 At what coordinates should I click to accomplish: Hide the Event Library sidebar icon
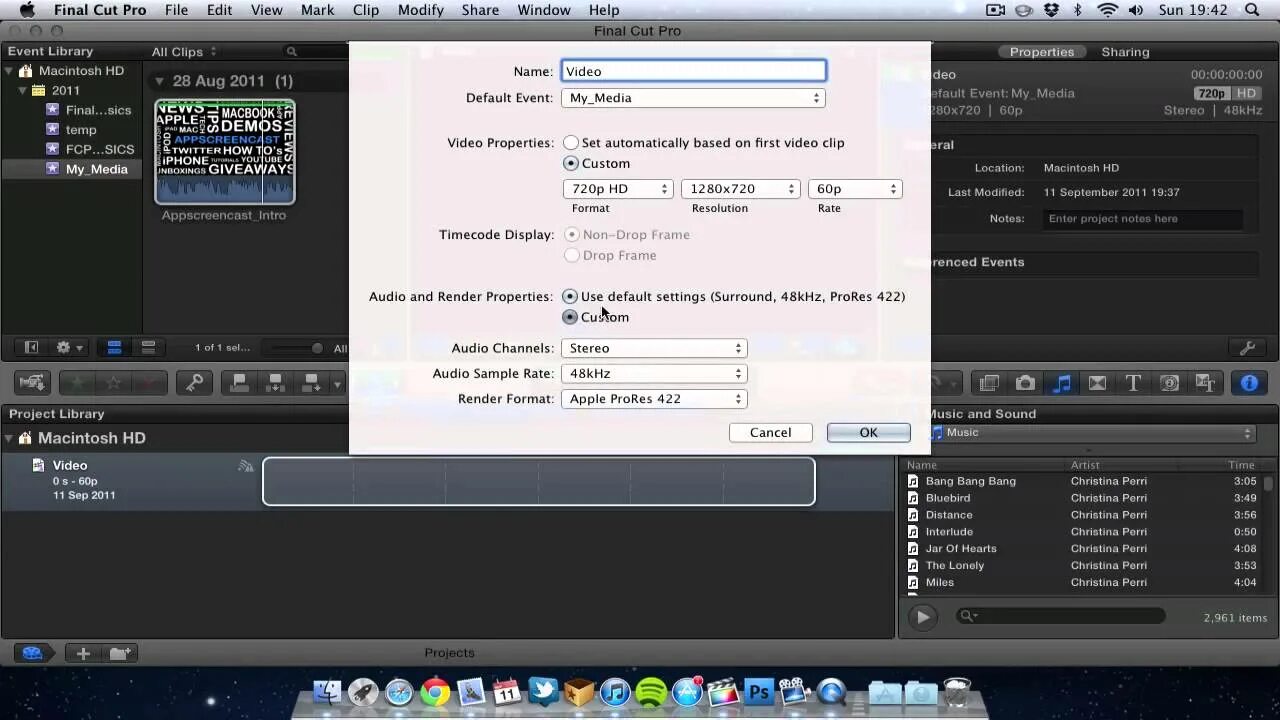pyautogui.click(x=31, y=348)
